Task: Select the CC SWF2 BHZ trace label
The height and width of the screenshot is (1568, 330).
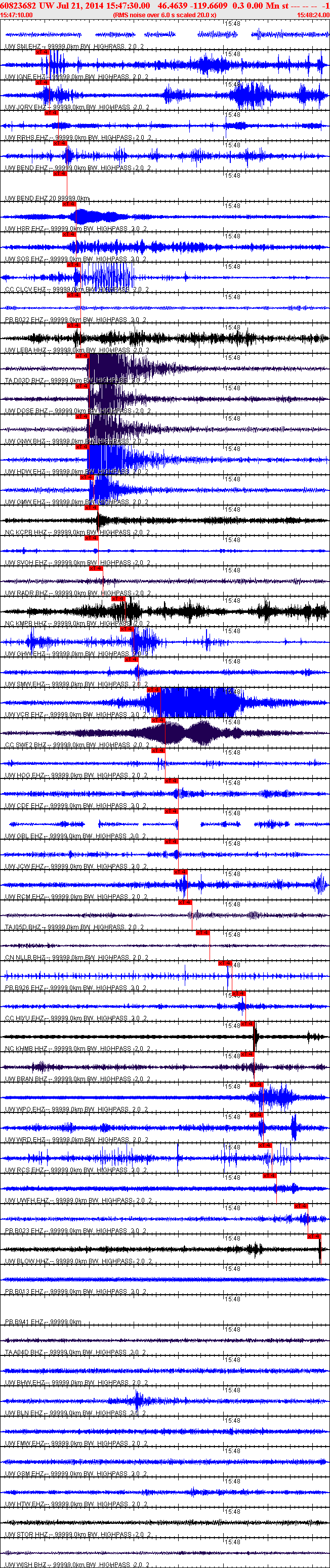Action: (77, 746)
